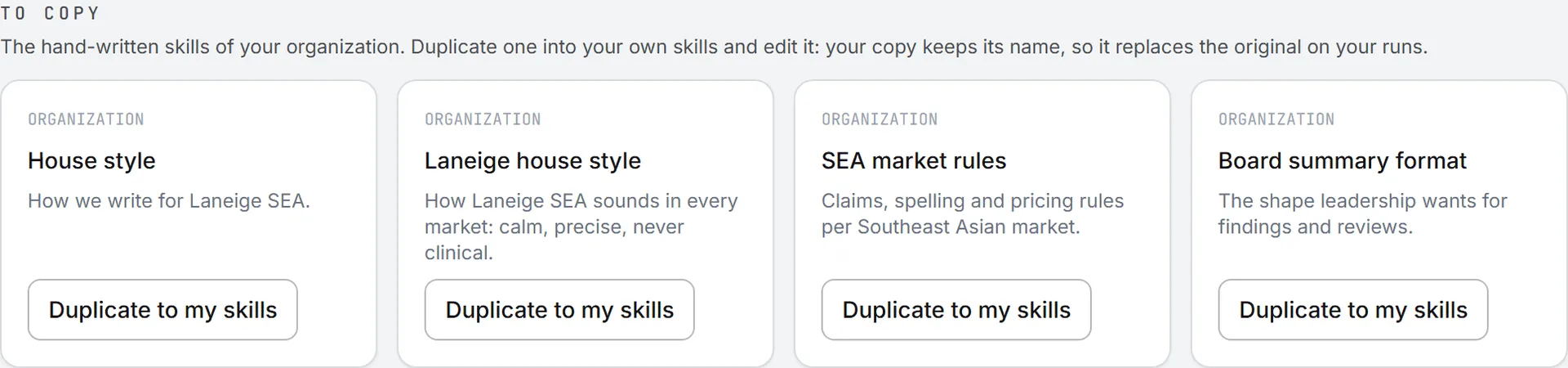
Task: Click 'How we write for Laneige SEA.' description
Action: pyautogui.click(x=169, y=201)
